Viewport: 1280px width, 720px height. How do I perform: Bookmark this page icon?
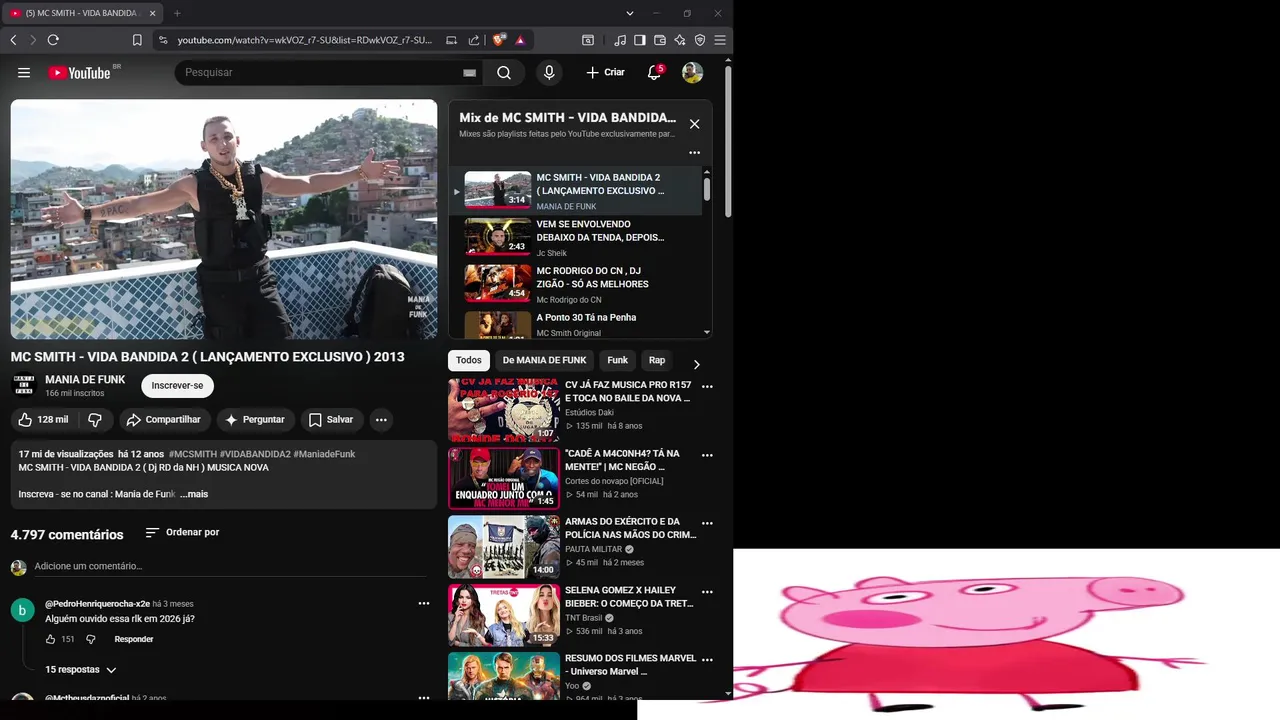pyautogui.click(x=137, y=40)
